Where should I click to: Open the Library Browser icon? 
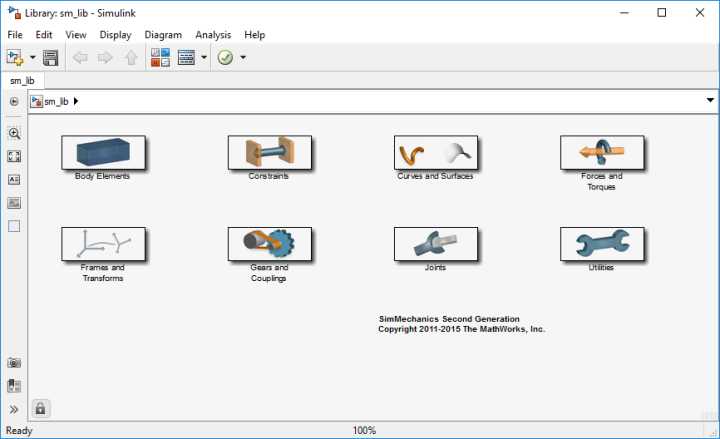160,58
